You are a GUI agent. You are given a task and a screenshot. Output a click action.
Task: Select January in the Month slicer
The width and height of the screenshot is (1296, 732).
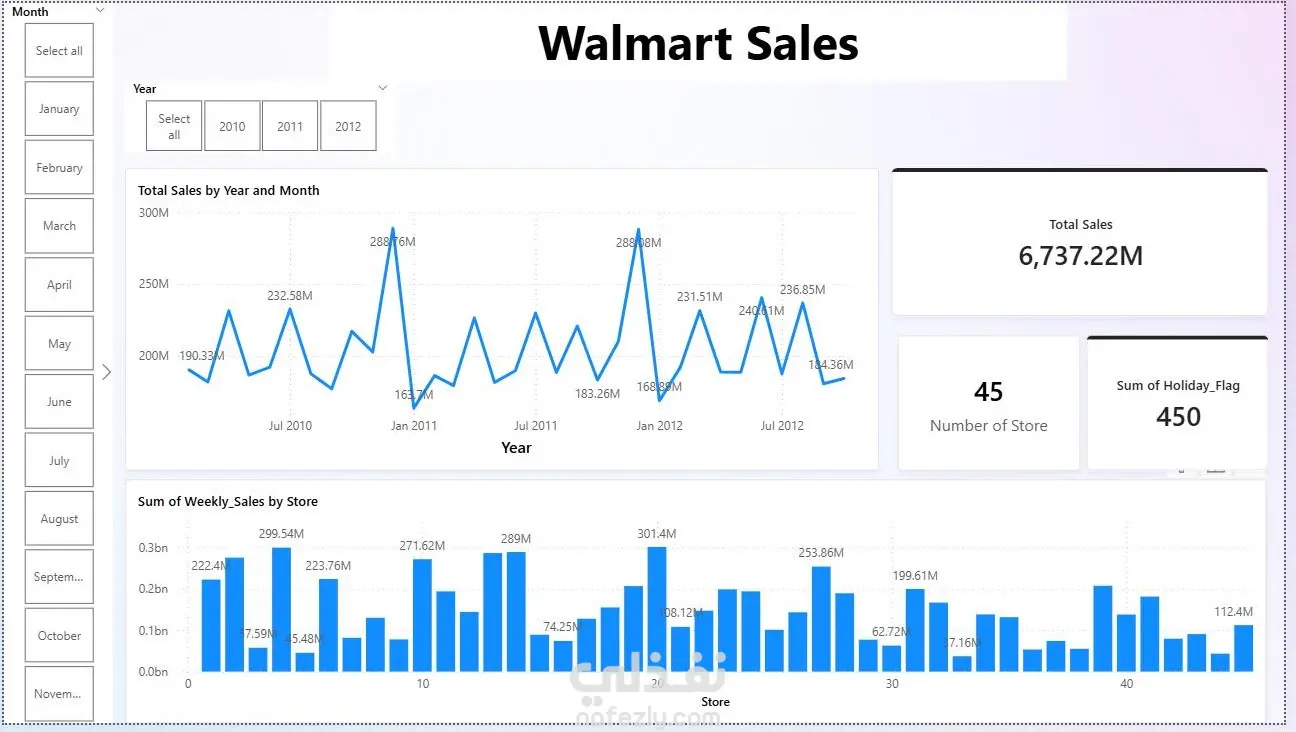coord(59,109)
